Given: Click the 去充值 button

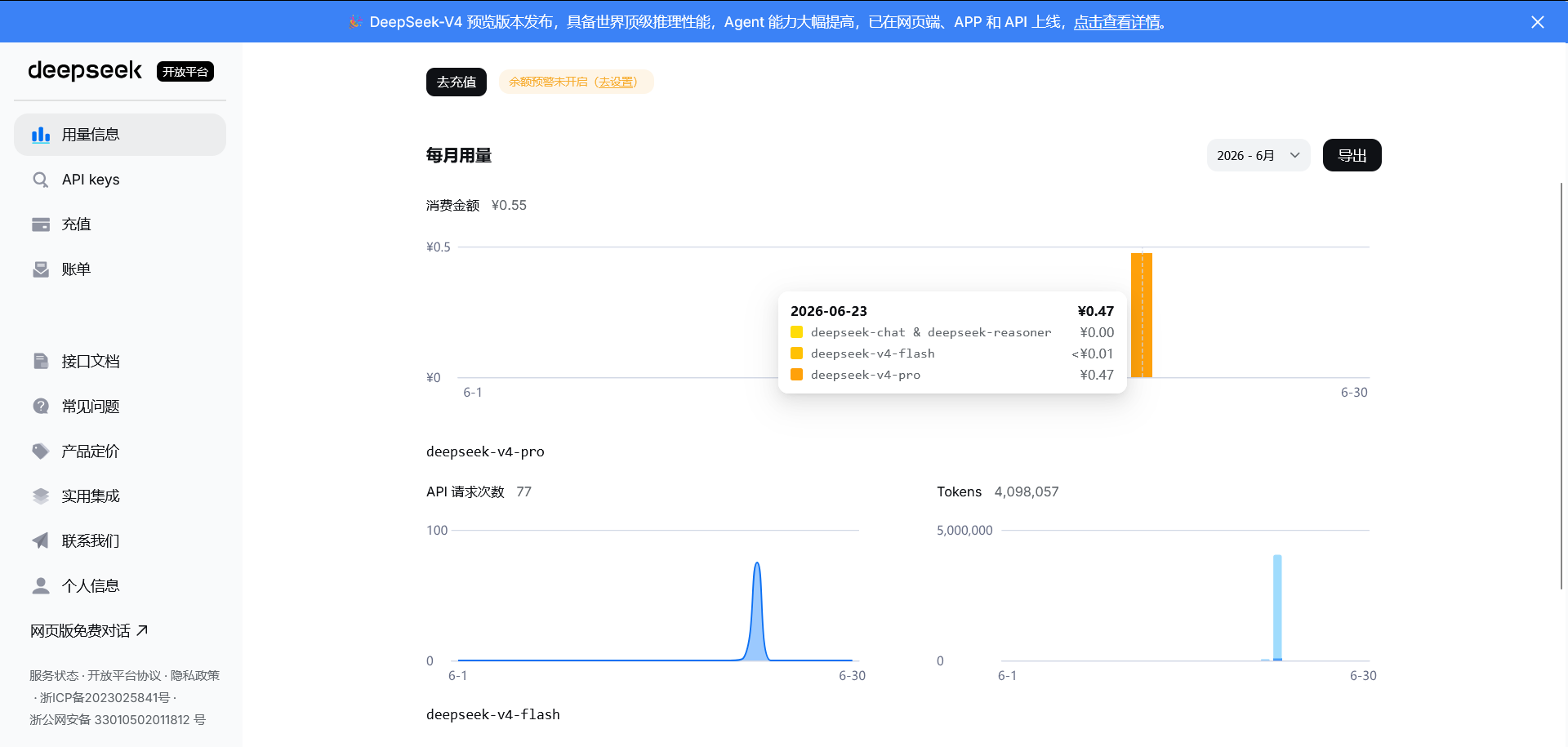Looking at the screenshot, I should tap(457, 82).
